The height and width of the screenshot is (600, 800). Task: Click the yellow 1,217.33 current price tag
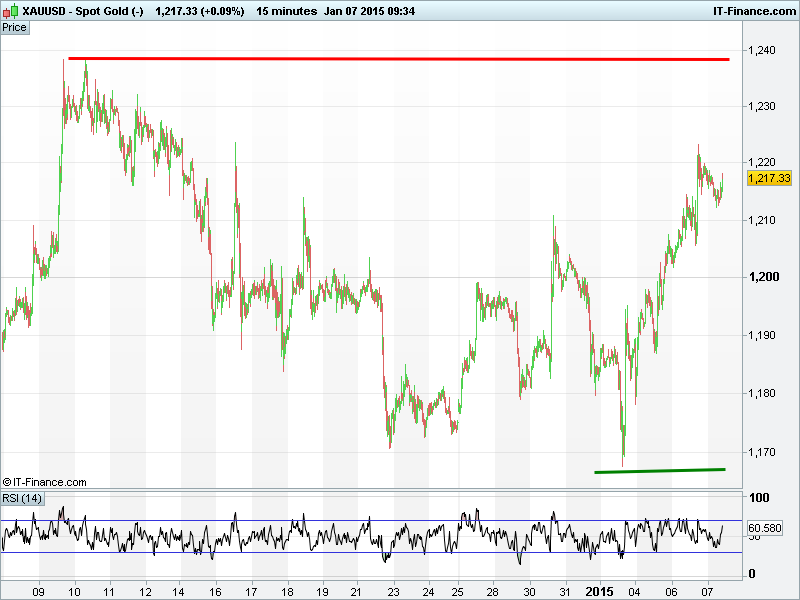coord(770,178)
